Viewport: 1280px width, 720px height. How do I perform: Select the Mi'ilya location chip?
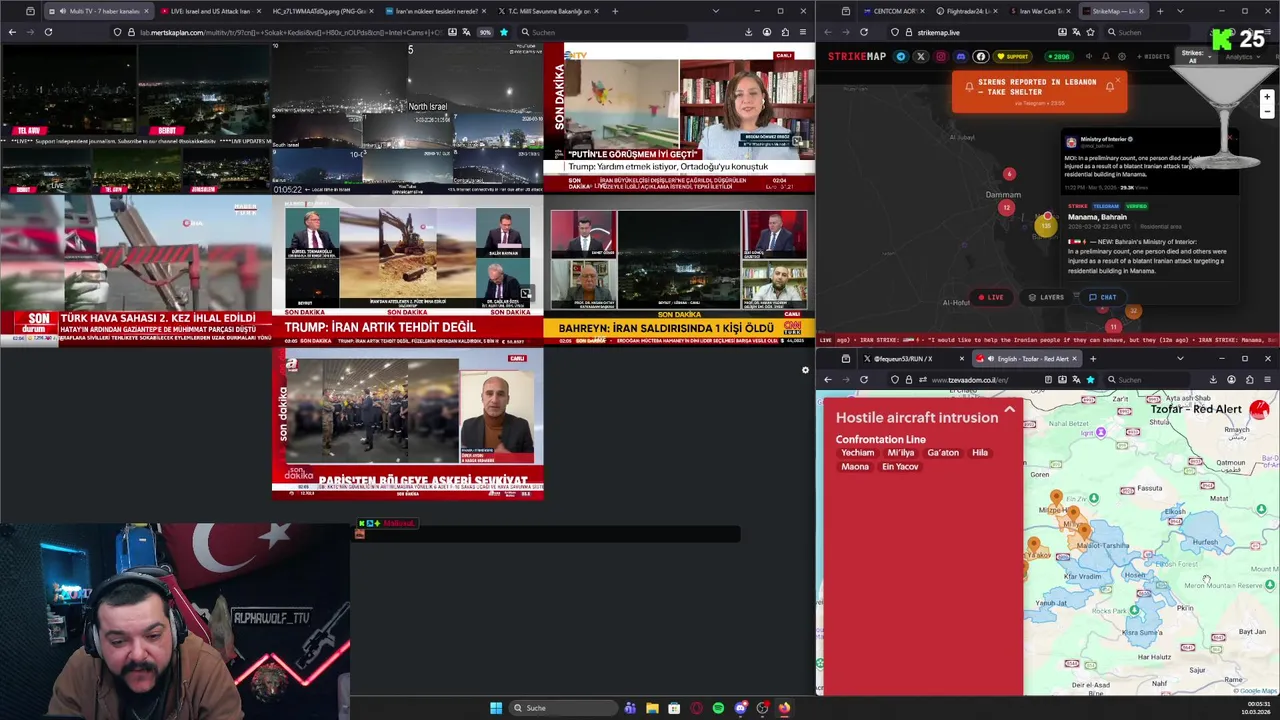(x=900, y=453)
